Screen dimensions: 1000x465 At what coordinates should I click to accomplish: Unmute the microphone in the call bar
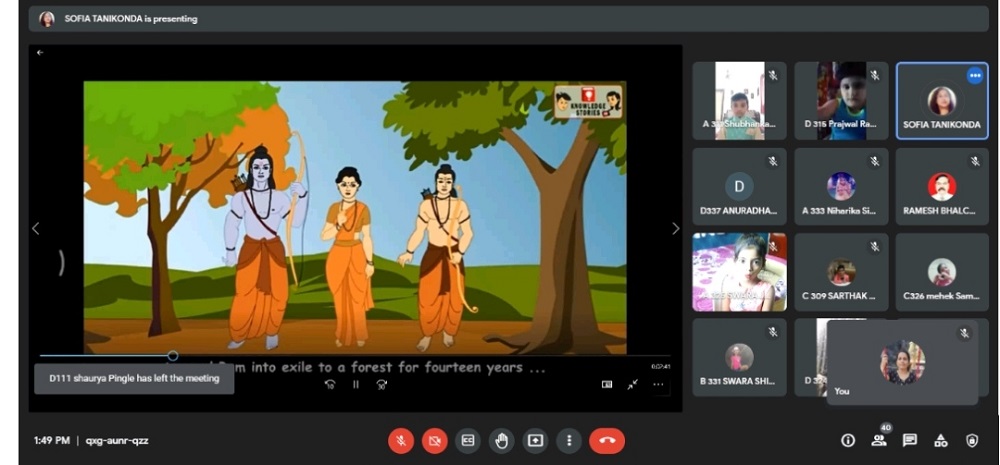[x=401, y=440]
